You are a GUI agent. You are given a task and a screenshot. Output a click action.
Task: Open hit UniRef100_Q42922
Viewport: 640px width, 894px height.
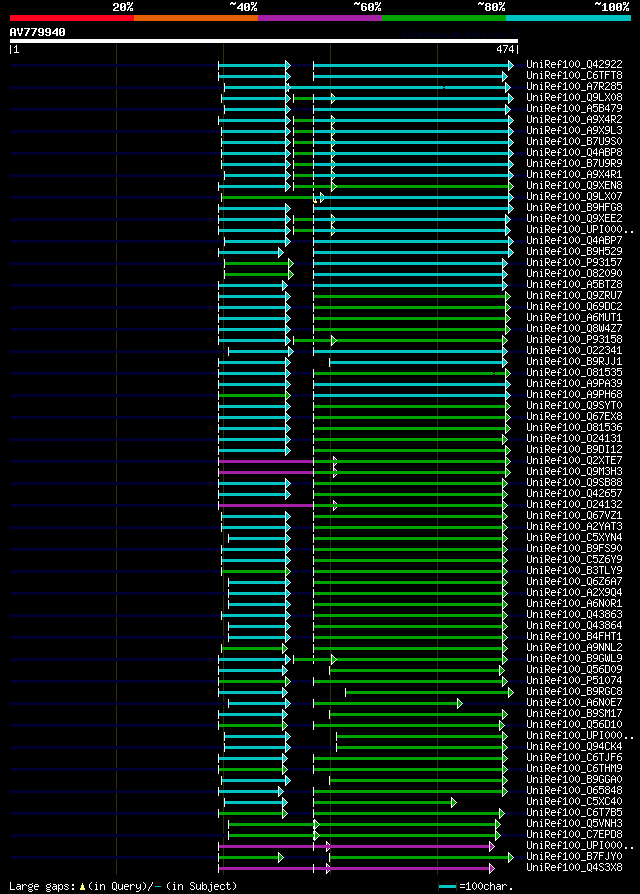click(x=574, y=64)
